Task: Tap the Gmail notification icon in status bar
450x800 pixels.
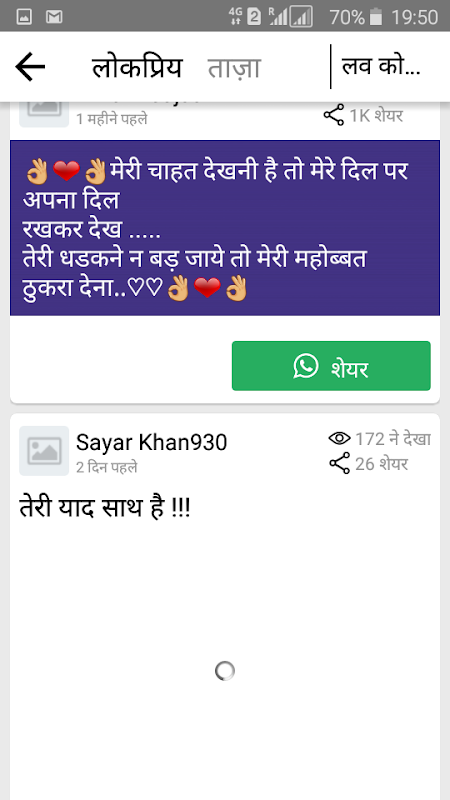Action: [54, 17]
